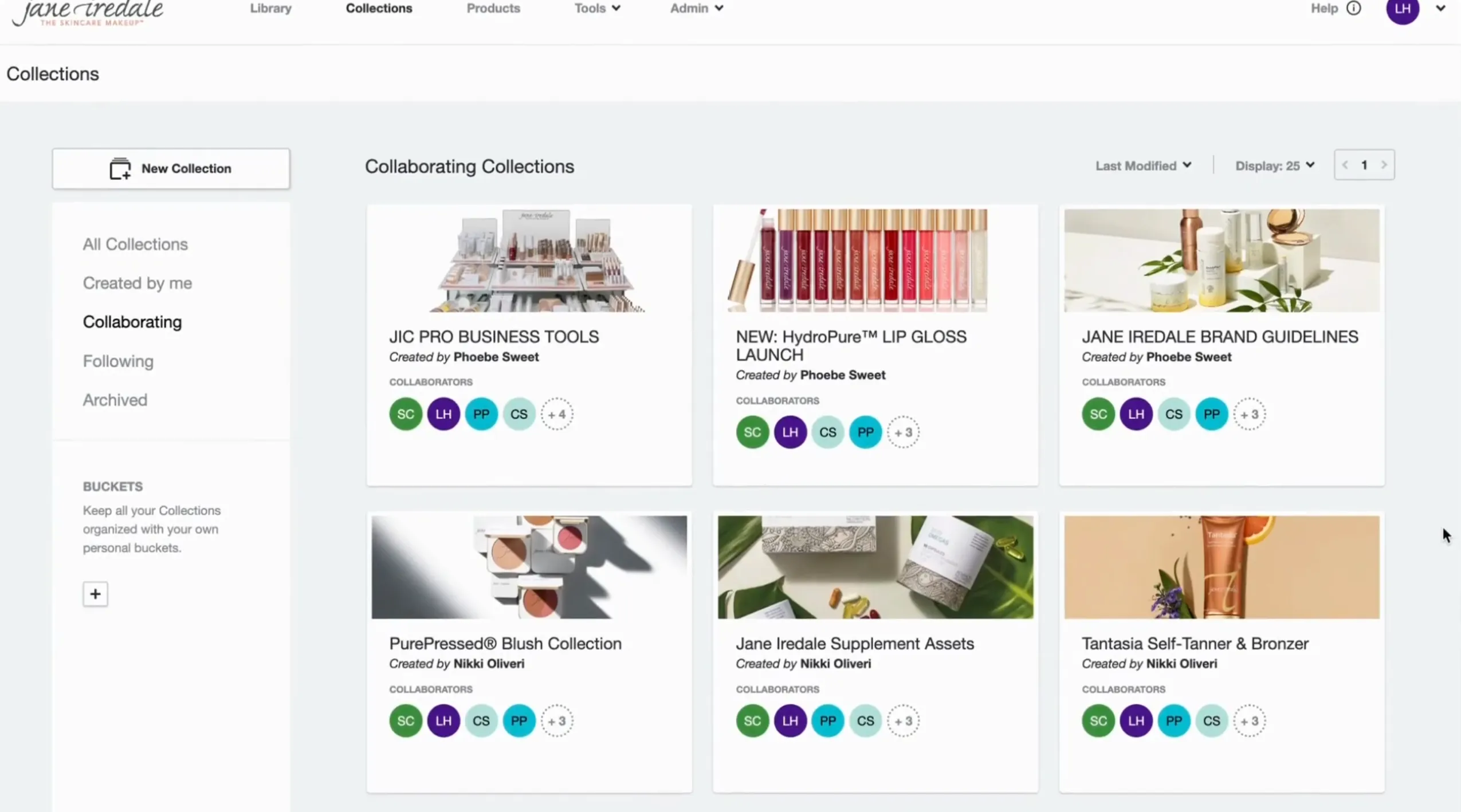Open the account dropdown chevron beside the avatar

click(x=1440, y=8)
